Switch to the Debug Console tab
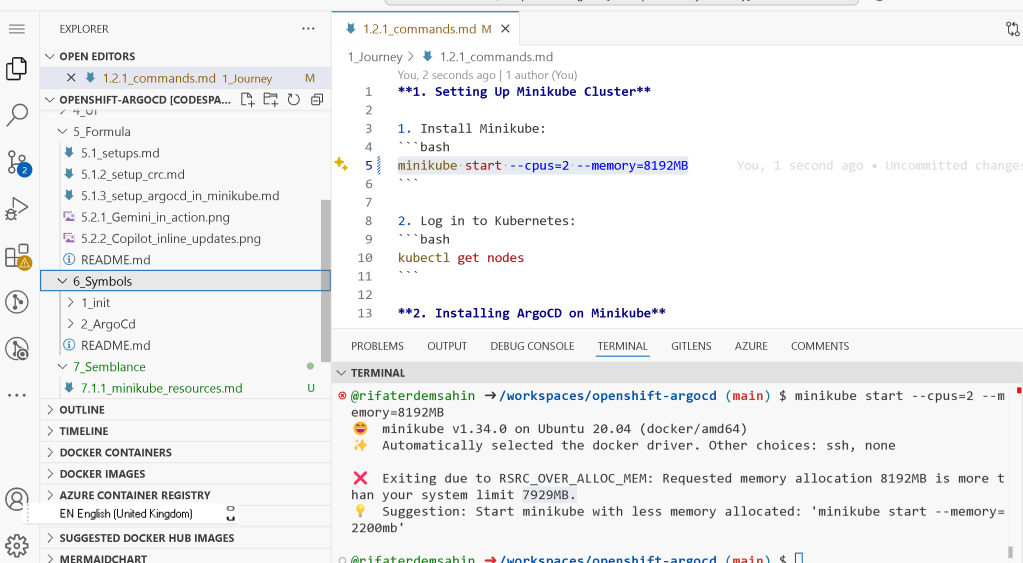1023x563 pixels. pyautogui.click(x=532, y=346)
